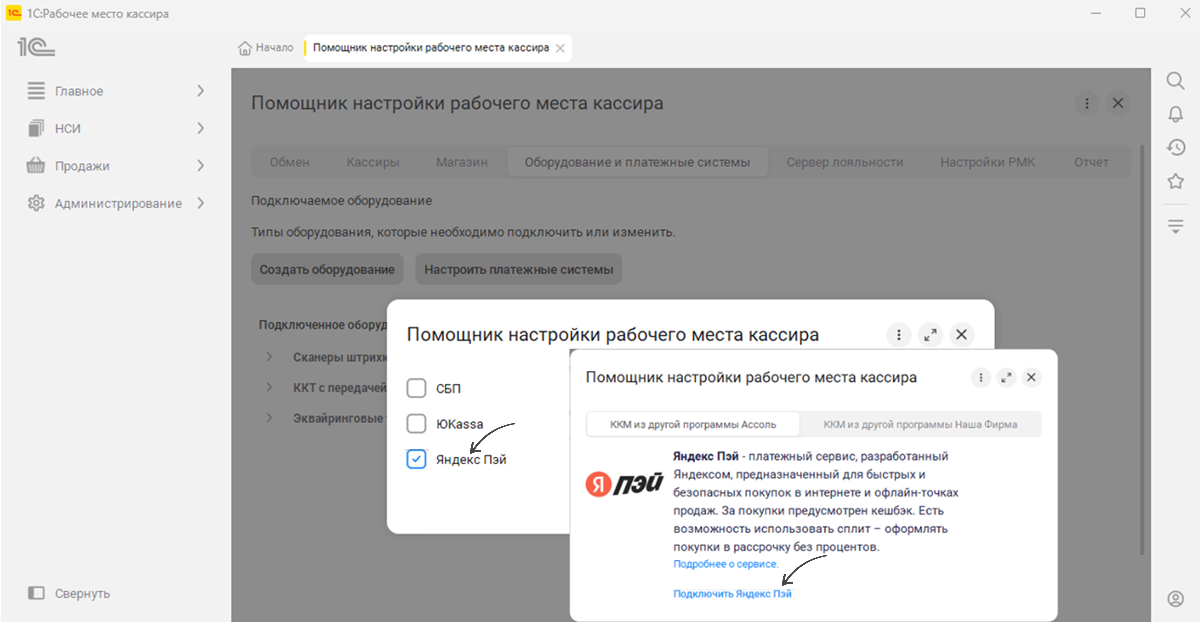Open more options in front Яндекс Пэй dialog
The height and width of the screenshot is (622, 1200).
pos(981,377)
